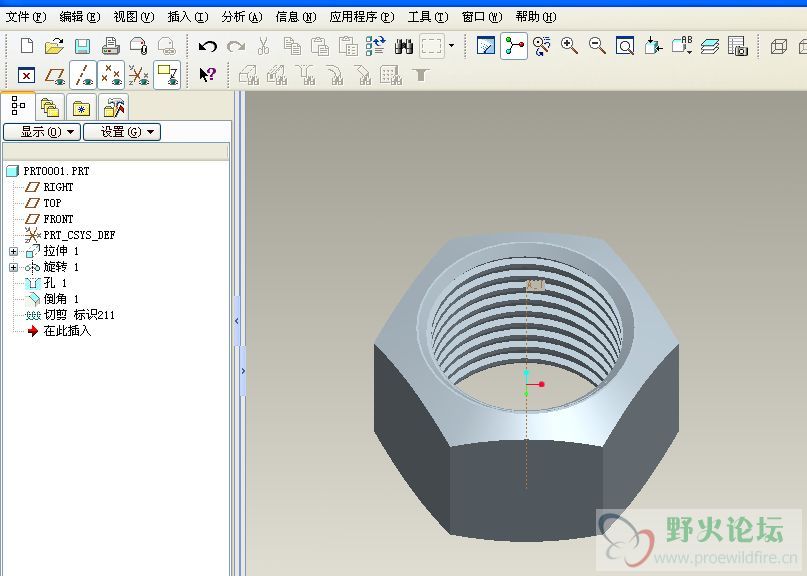Open an existing file via the folder icon
This screenshot has height=576, width=807.
tap(54, 46)
